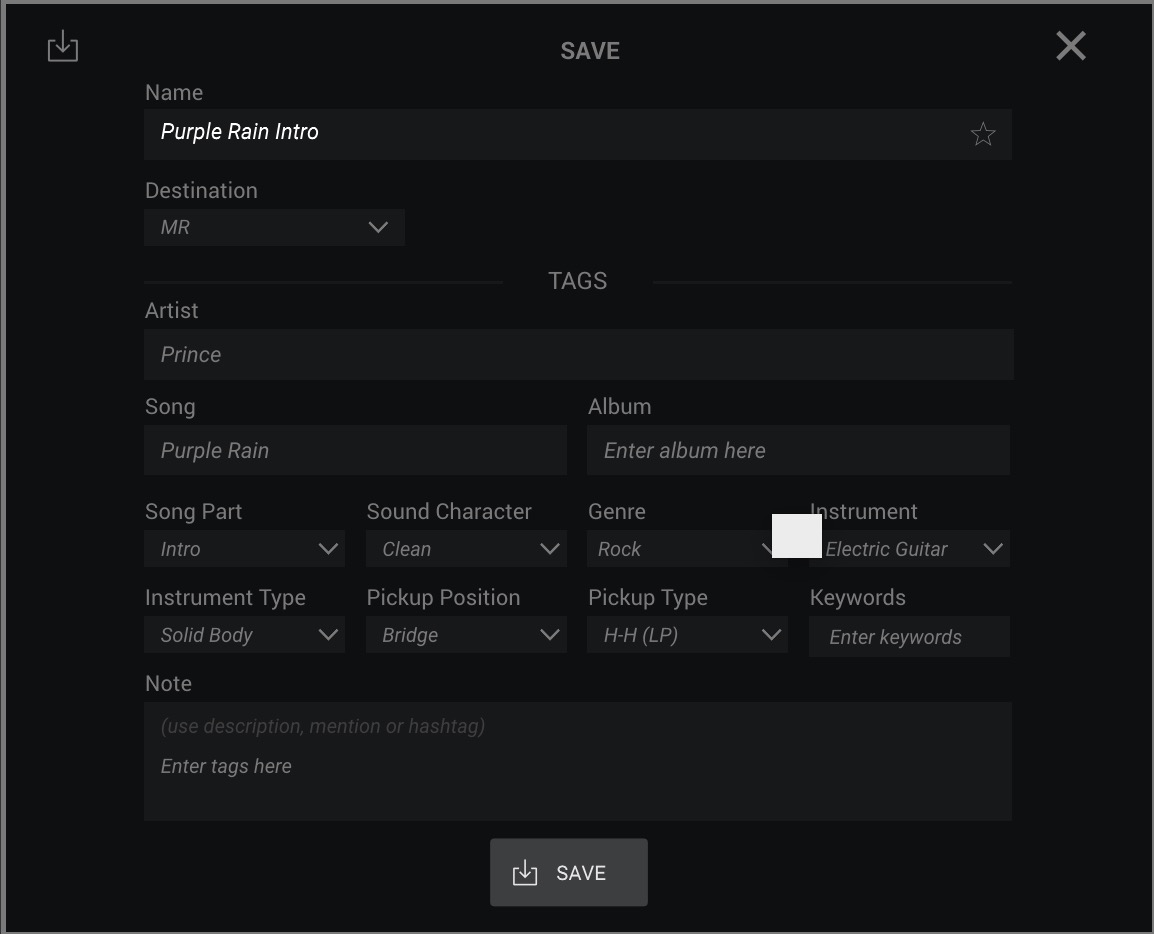Open the Pickup Position dropdown set to Bridge
This screenshot has height=934, width=1154.
pyautogui.click(x=467, y=634)
